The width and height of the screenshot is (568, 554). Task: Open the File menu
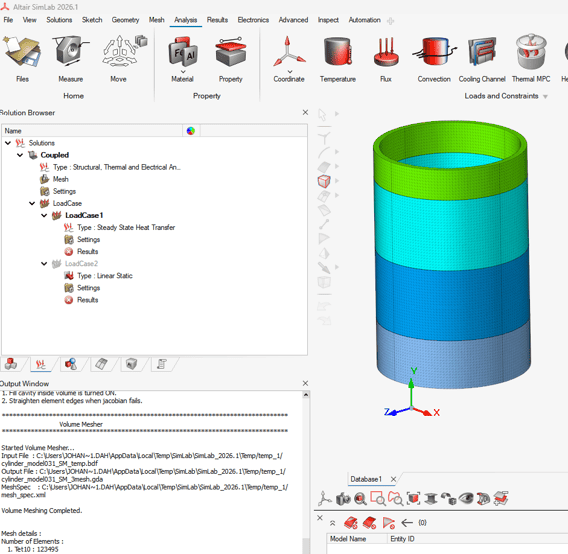pyautogui.click(x=8, y=20)
